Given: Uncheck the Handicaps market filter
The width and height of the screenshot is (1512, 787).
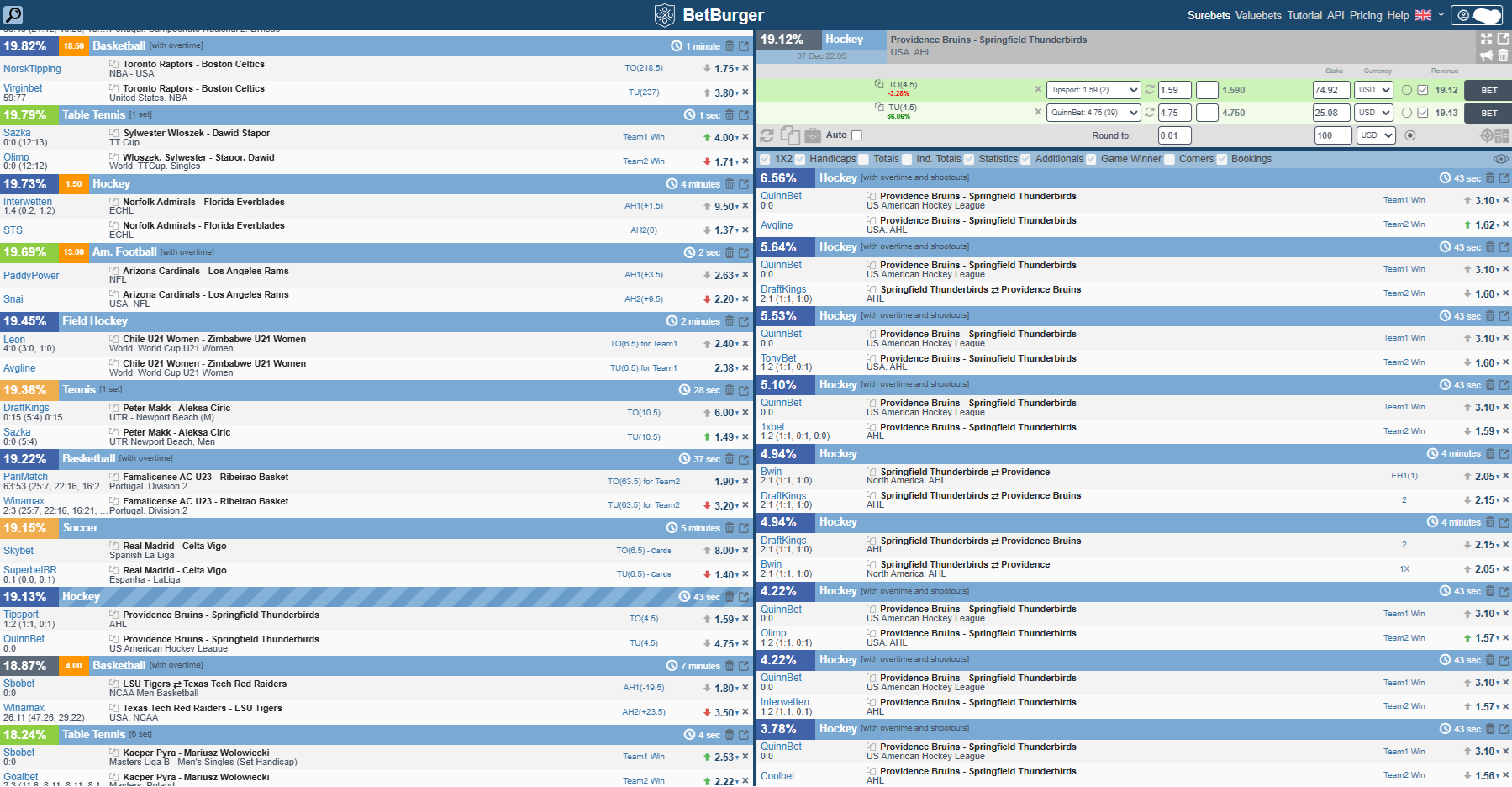Looking at the screenshot, I should [x=799, y=159].
